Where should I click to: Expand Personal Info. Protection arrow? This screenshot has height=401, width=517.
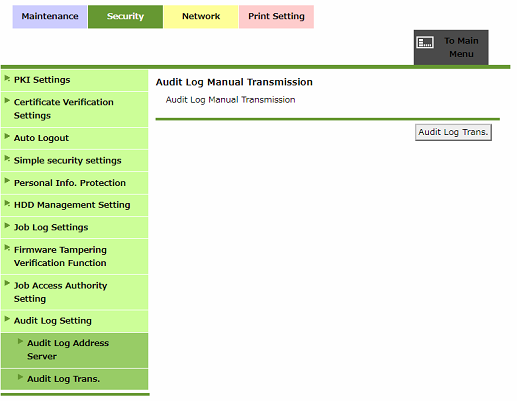(x=7, y=181)
